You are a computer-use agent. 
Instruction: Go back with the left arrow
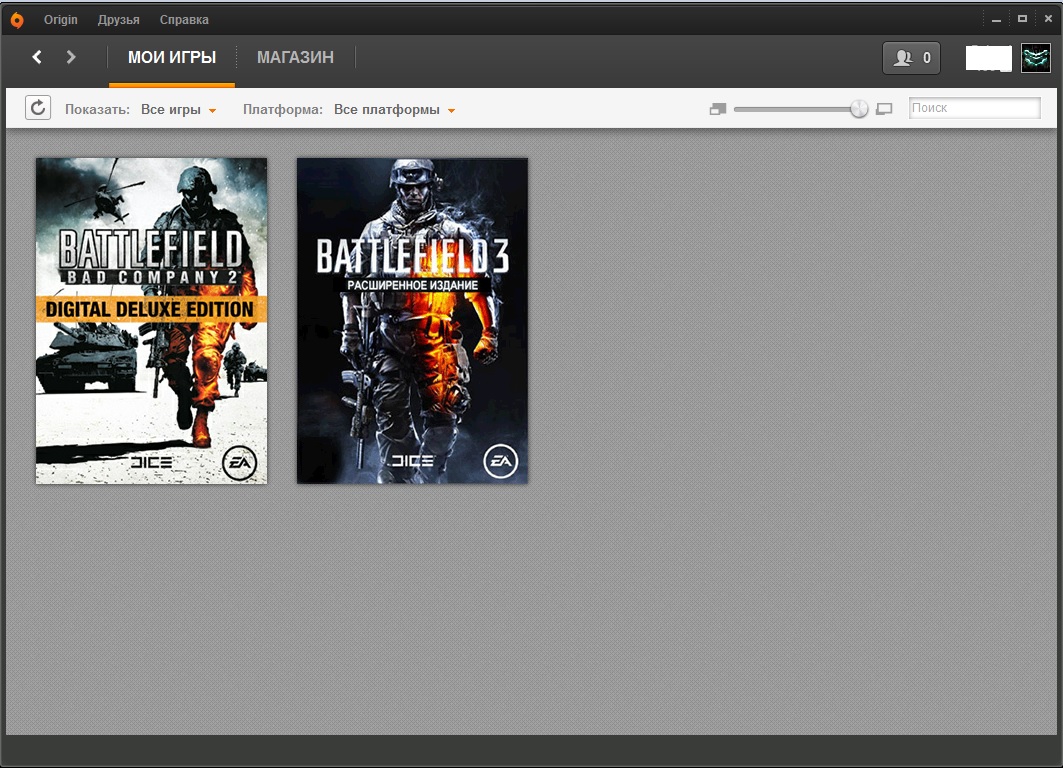[x=37, y=58]
